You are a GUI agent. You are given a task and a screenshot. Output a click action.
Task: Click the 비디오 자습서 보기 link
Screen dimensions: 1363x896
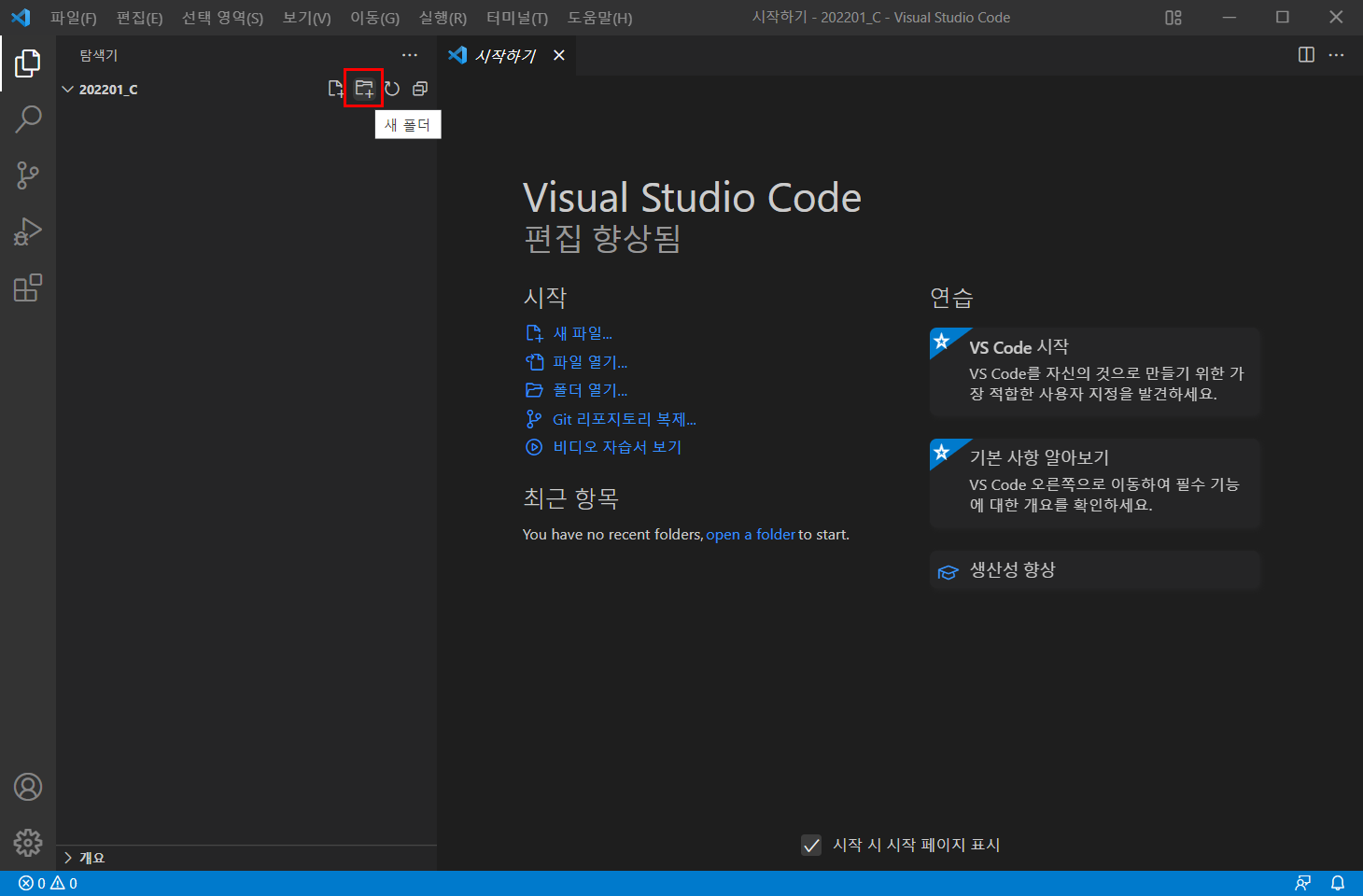604,447
